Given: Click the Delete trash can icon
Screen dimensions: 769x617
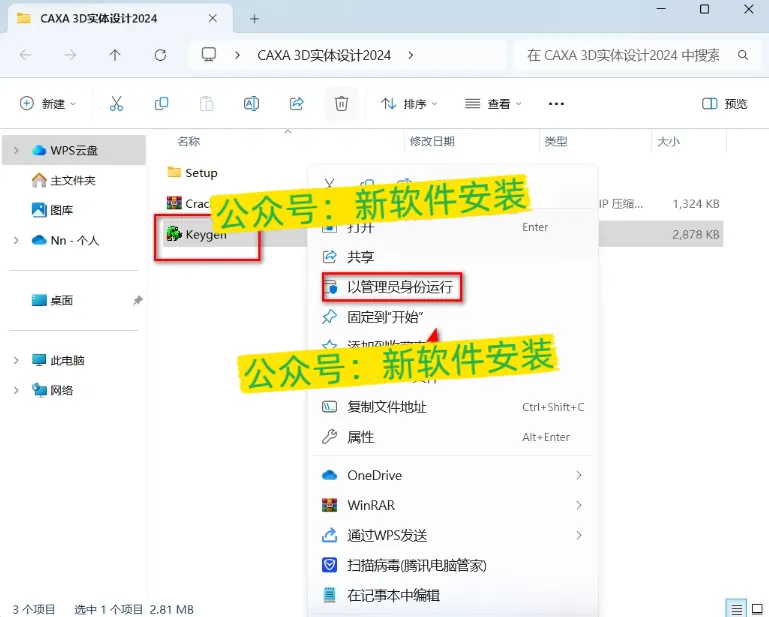Looking at the screenshot, I should (x=341, y=103).
